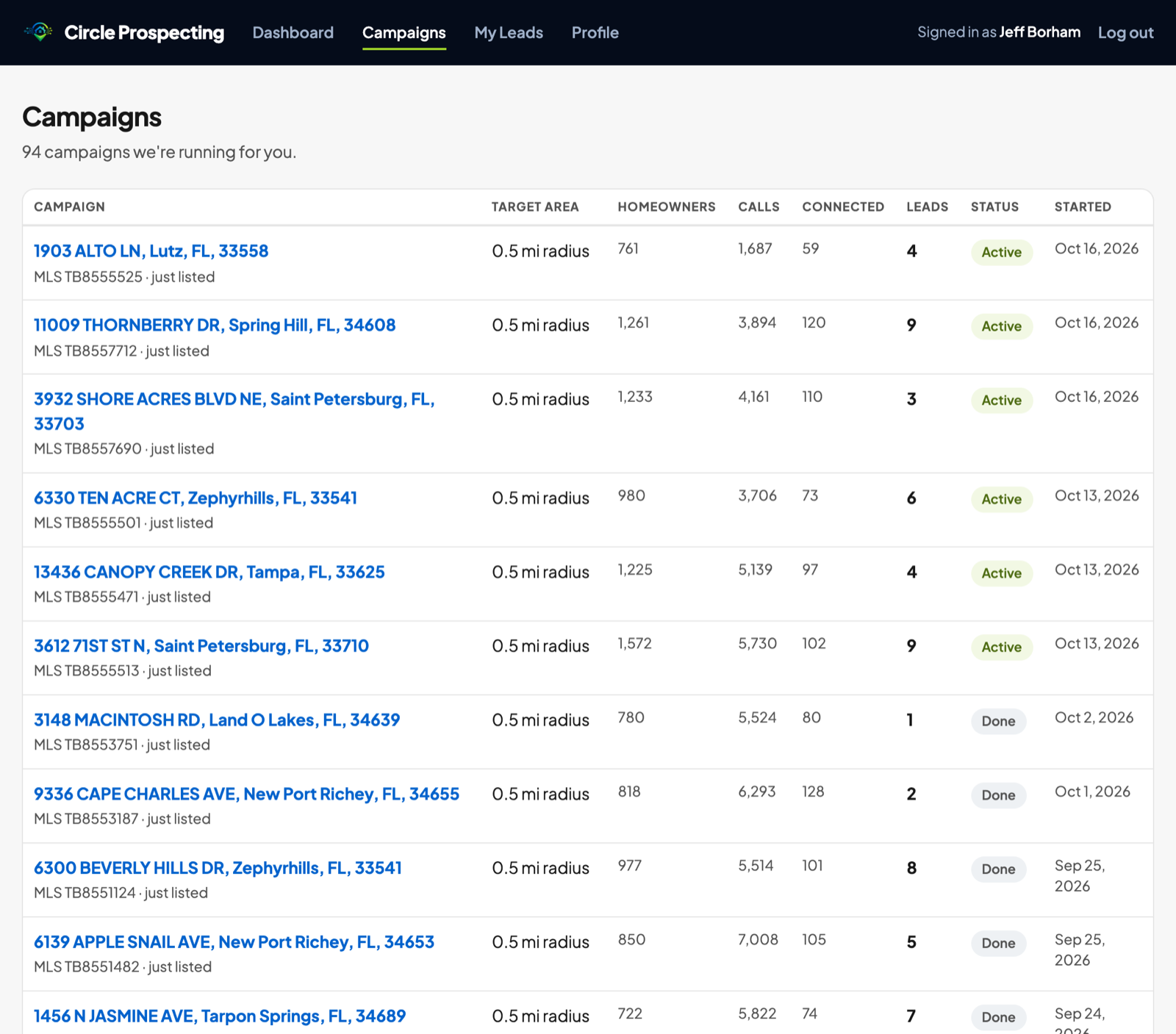Open the 9336 CAPE CHARLES AVE campaign

click(x=246, y=794)
